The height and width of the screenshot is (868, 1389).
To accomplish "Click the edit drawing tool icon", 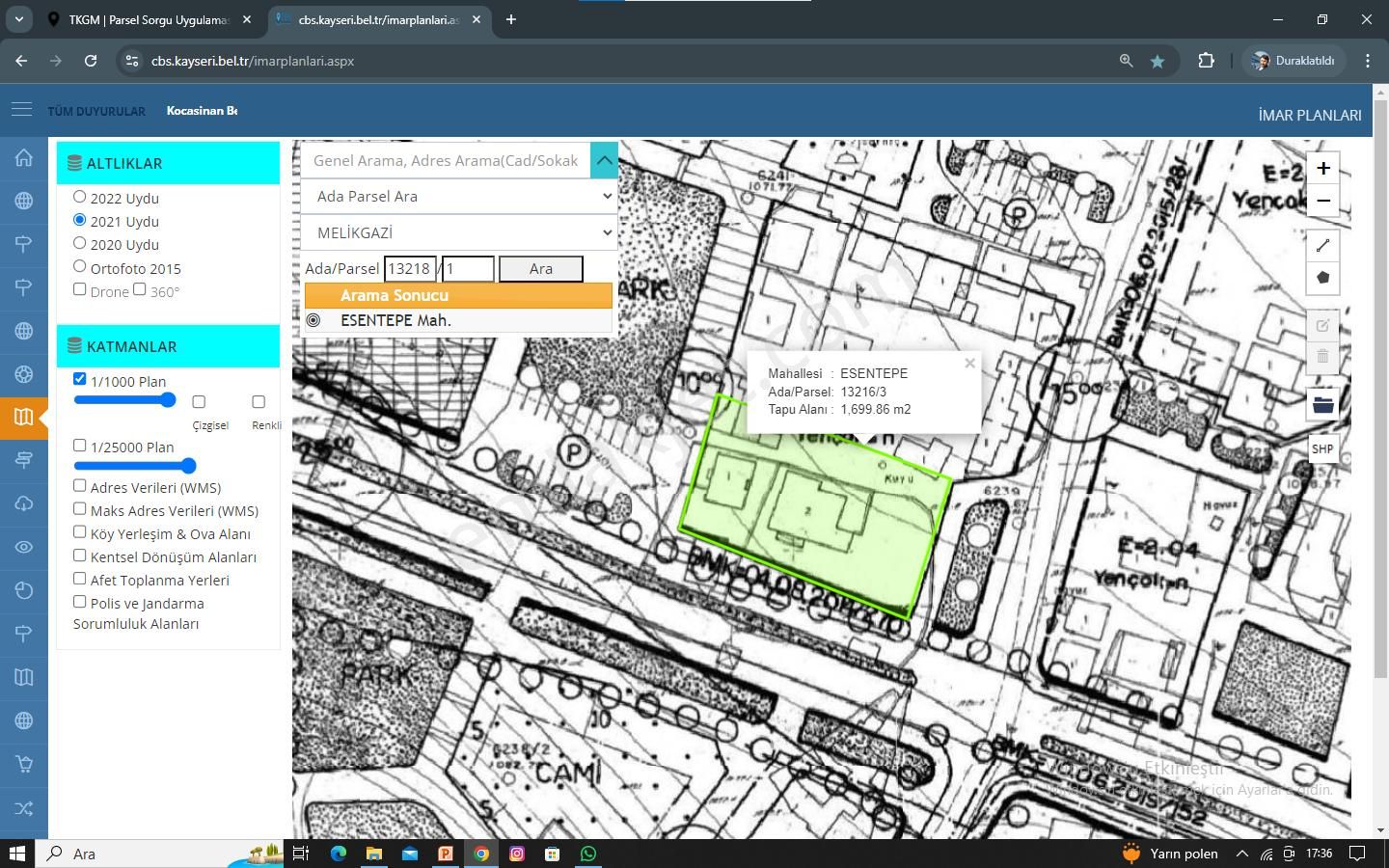I will point(1323,326).
